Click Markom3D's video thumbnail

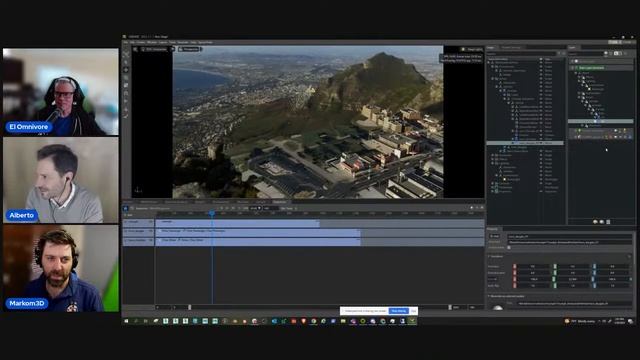61,269
